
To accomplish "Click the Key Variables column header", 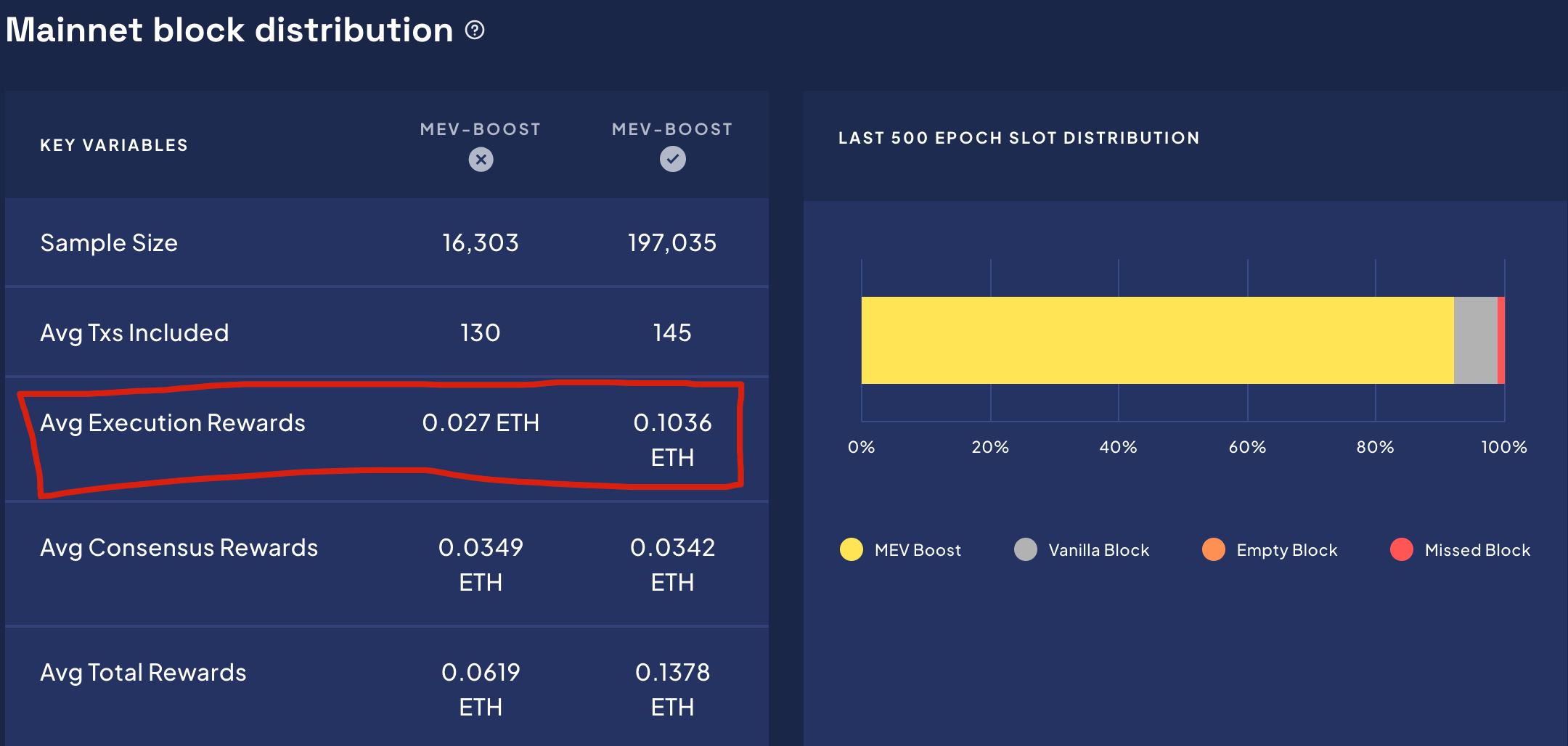I will [x=114, y=145].
